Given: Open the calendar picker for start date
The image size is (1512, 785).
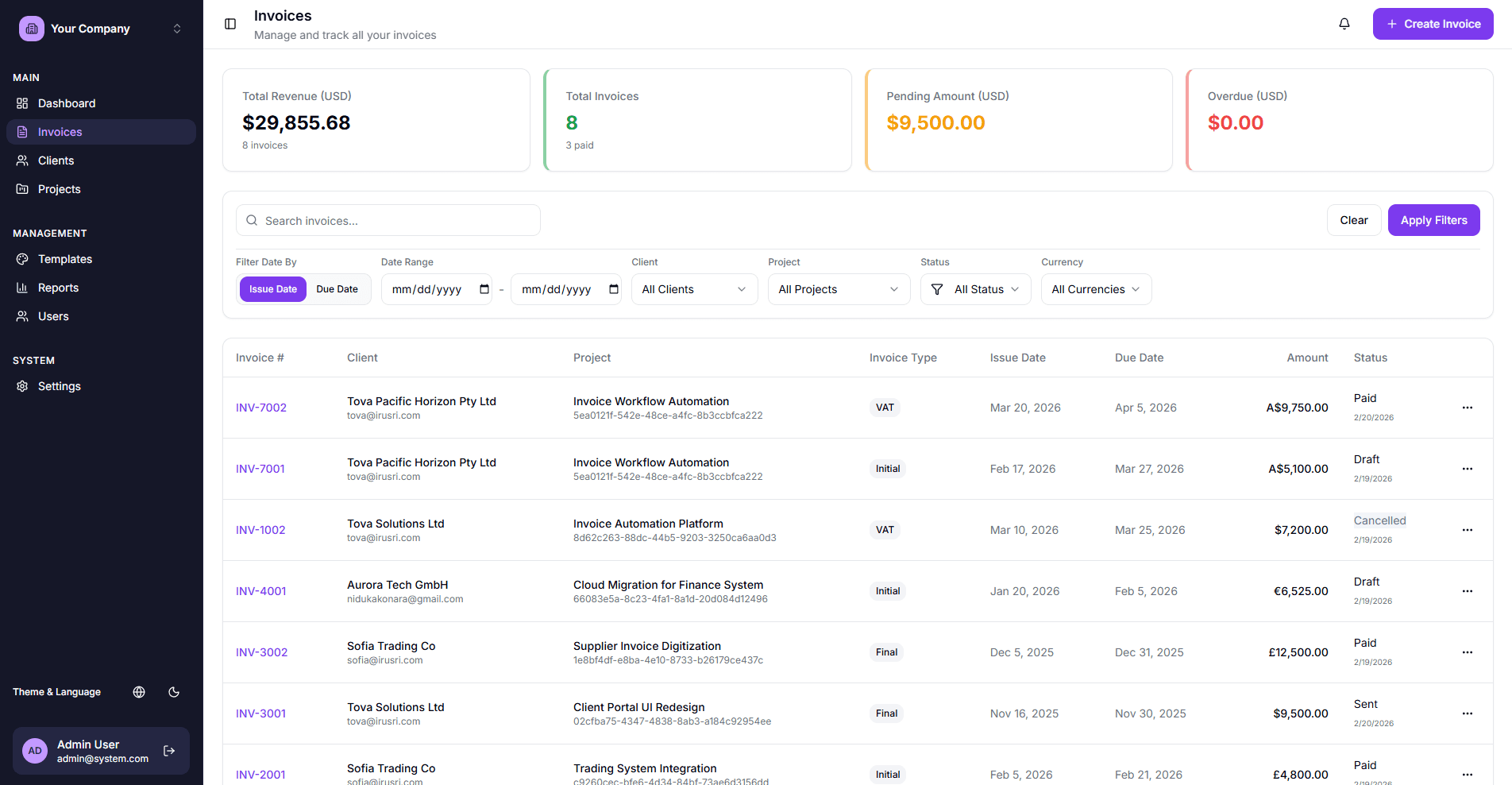Looking at the screenshot, I should click(483, 289).
